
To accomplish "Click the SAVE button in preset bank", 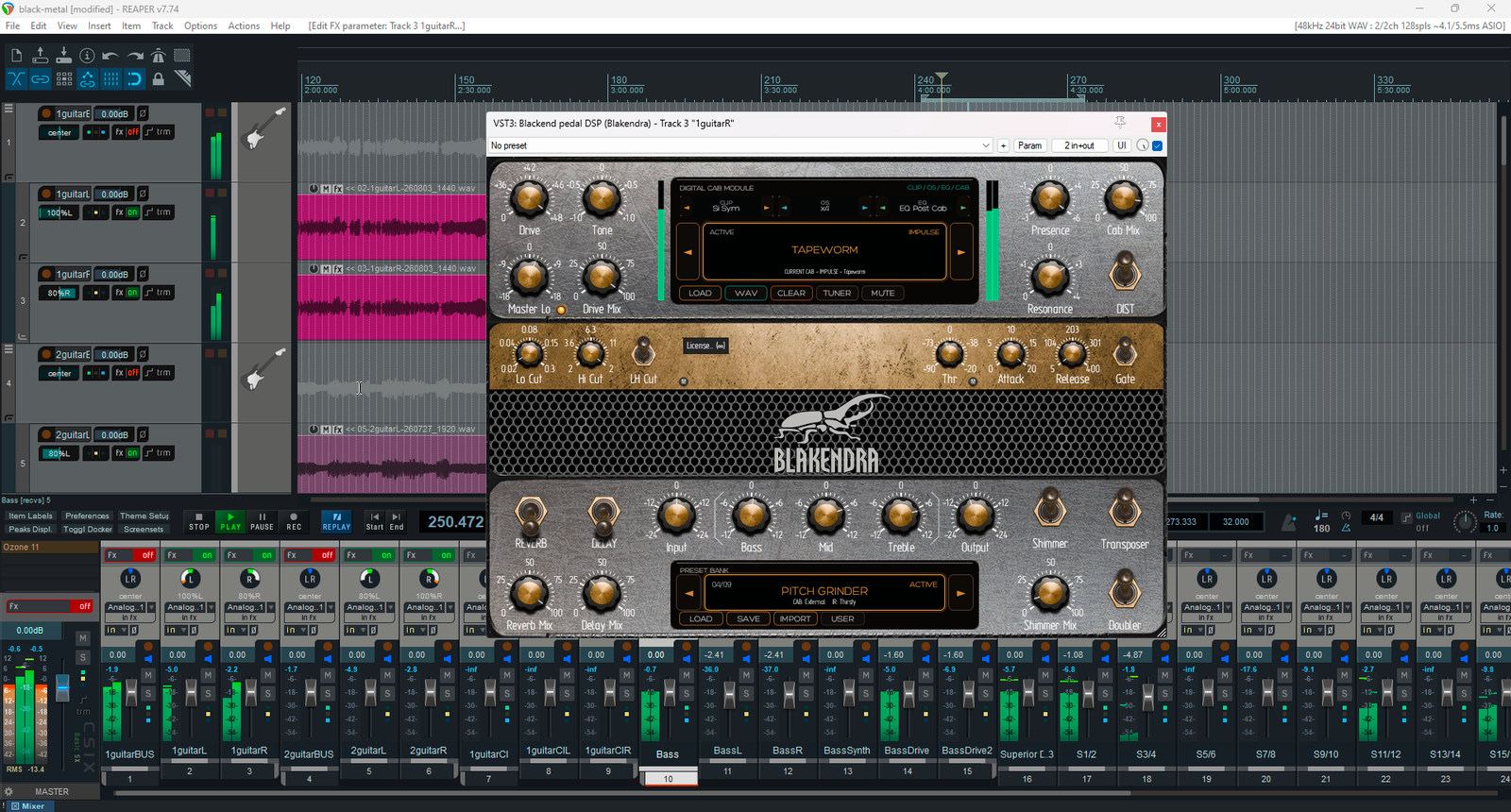I will [749, 618].
